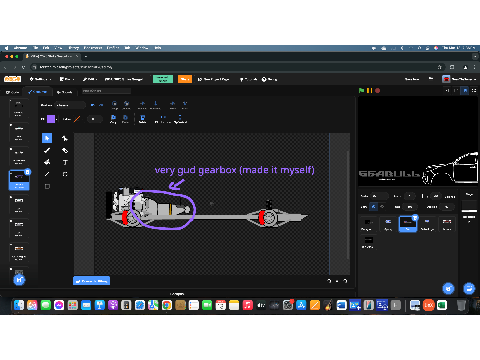Click the send to Back icon
Screen dimensions: 480x360
coord(185,105)
